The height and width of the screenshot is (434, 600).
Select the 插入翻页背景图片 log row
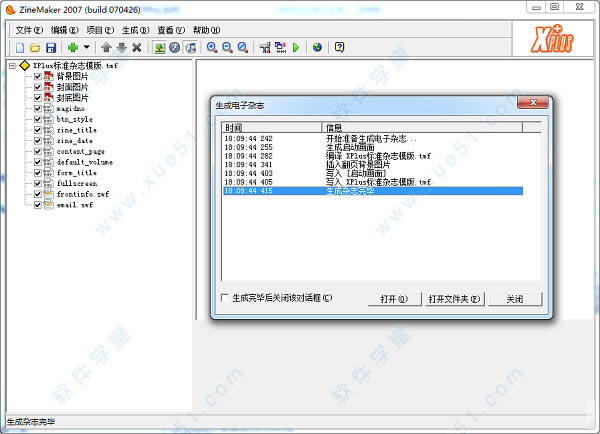click(x=373, y=165)
